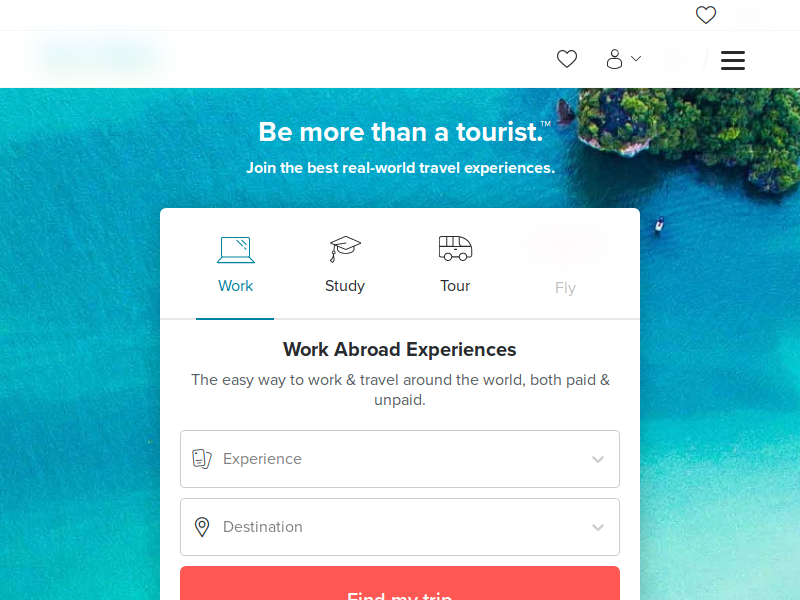This screenshot has height=600, width=800.
Task: Click the tickets icon in Experience field
Action: [202, 459]
